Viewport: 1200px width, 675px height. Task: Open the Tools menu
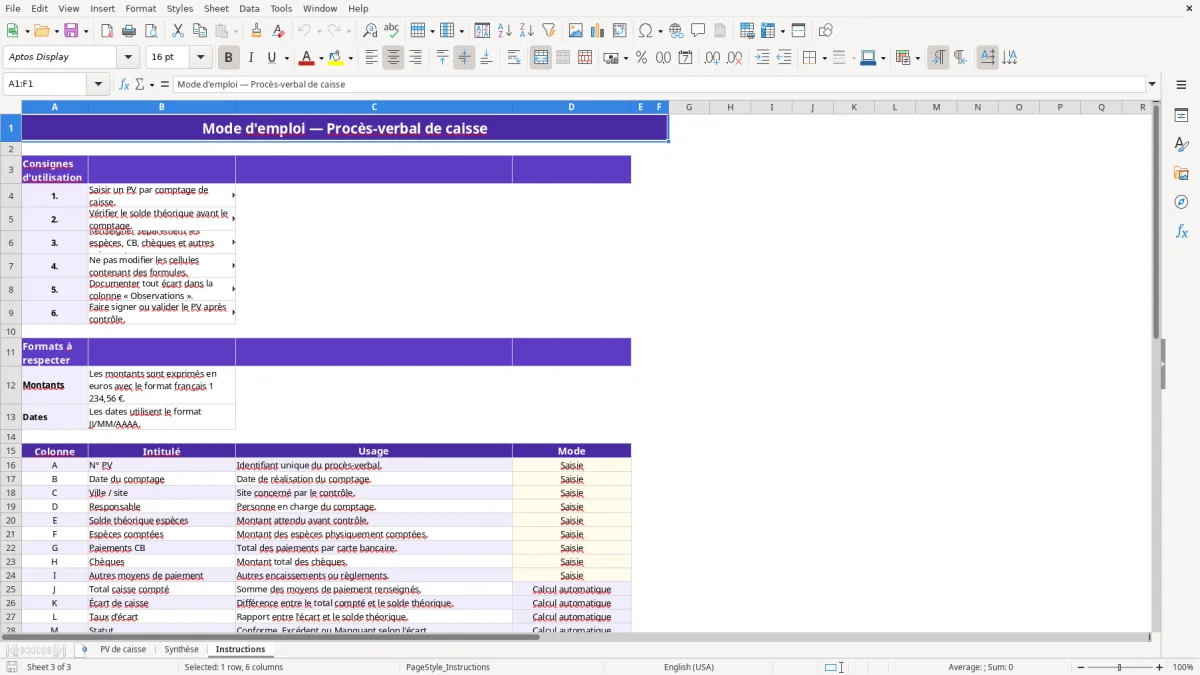click(281, 8)
